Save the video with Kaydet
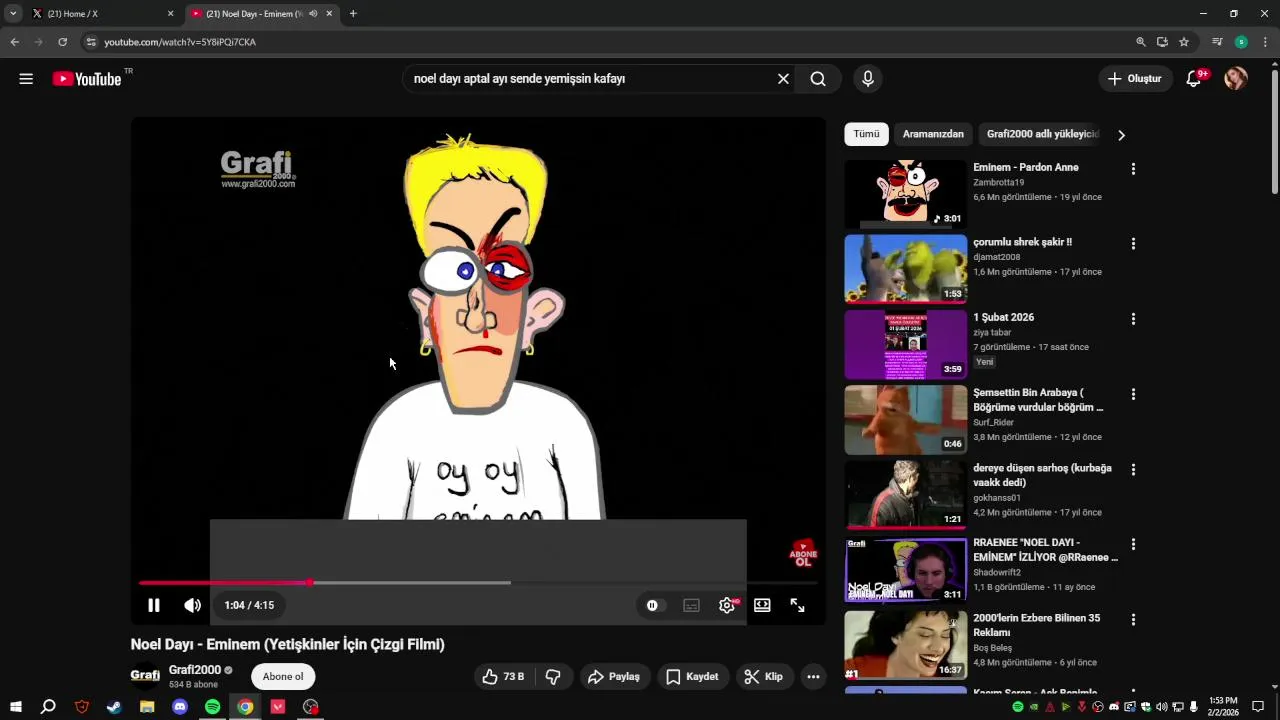 (692, 677)
